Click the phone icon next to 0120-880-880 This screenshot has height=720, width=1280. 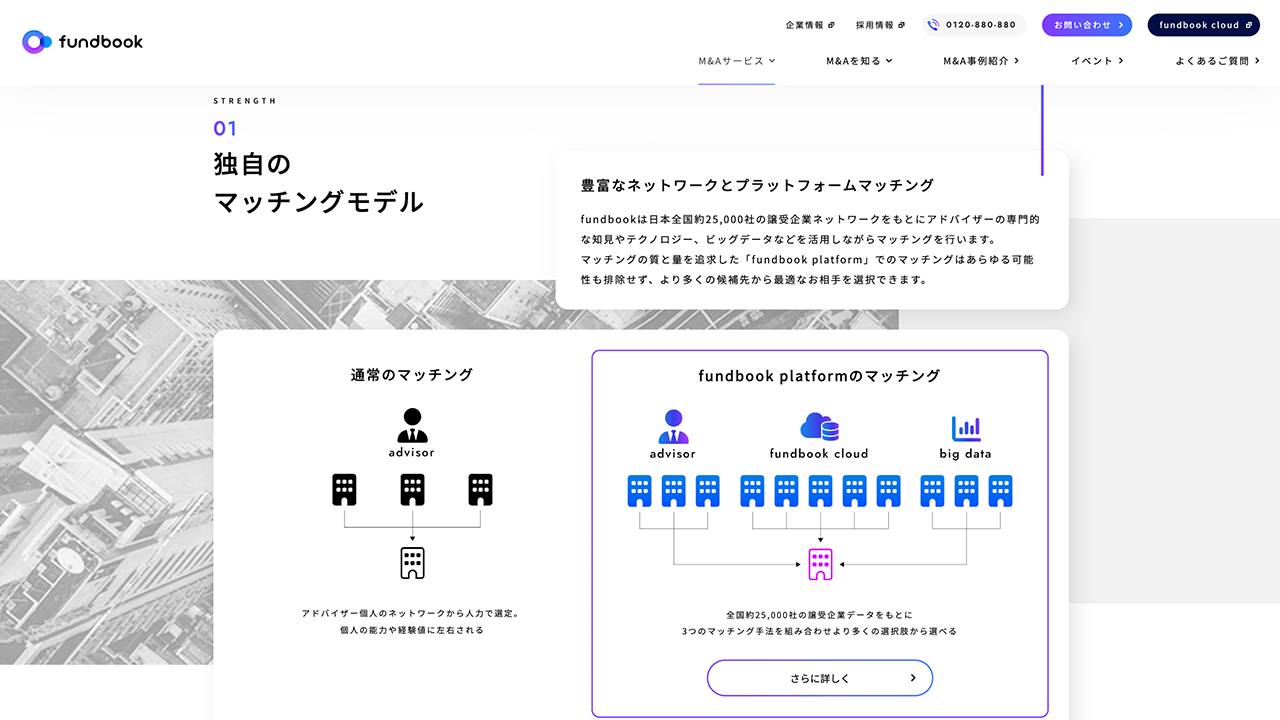[932, 24]
